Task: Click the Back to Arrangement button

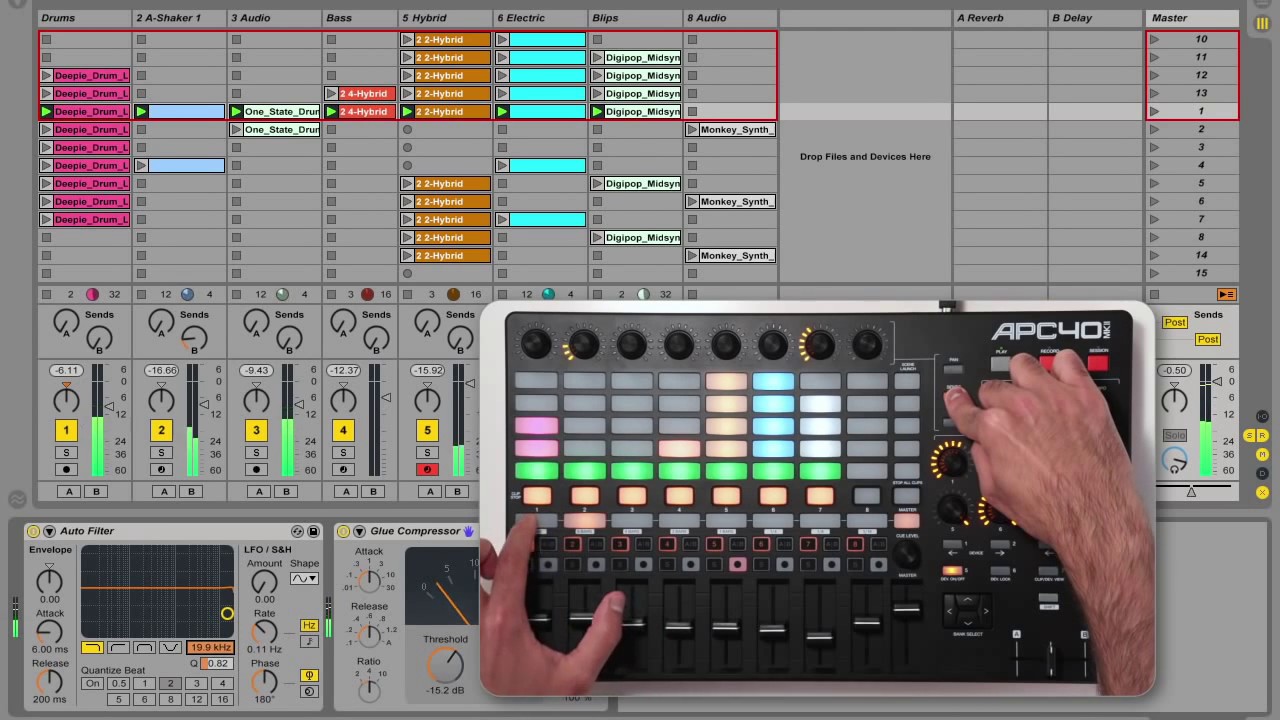Action: coord(1226,294)
